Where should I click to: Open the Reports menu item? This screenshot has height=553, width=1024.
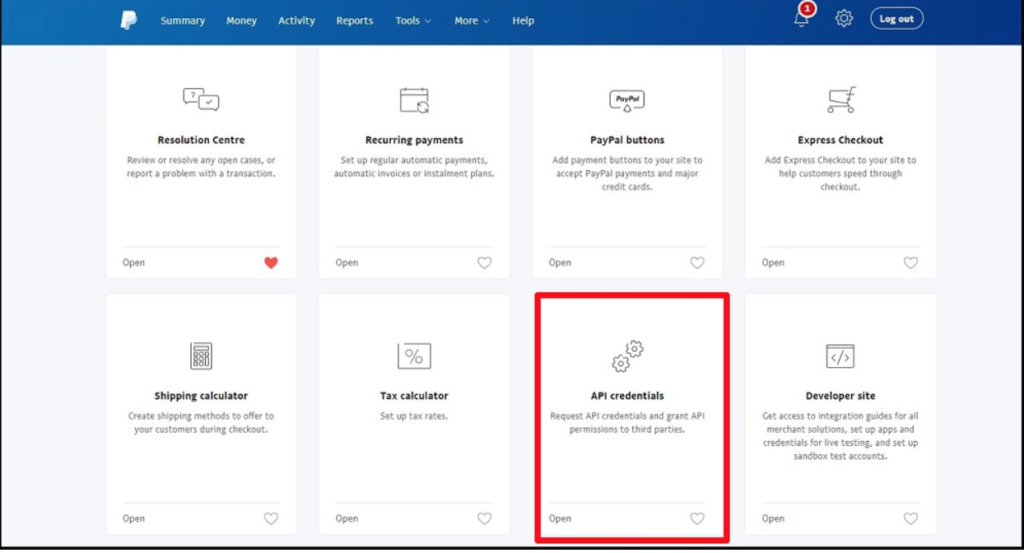(354, 21)
